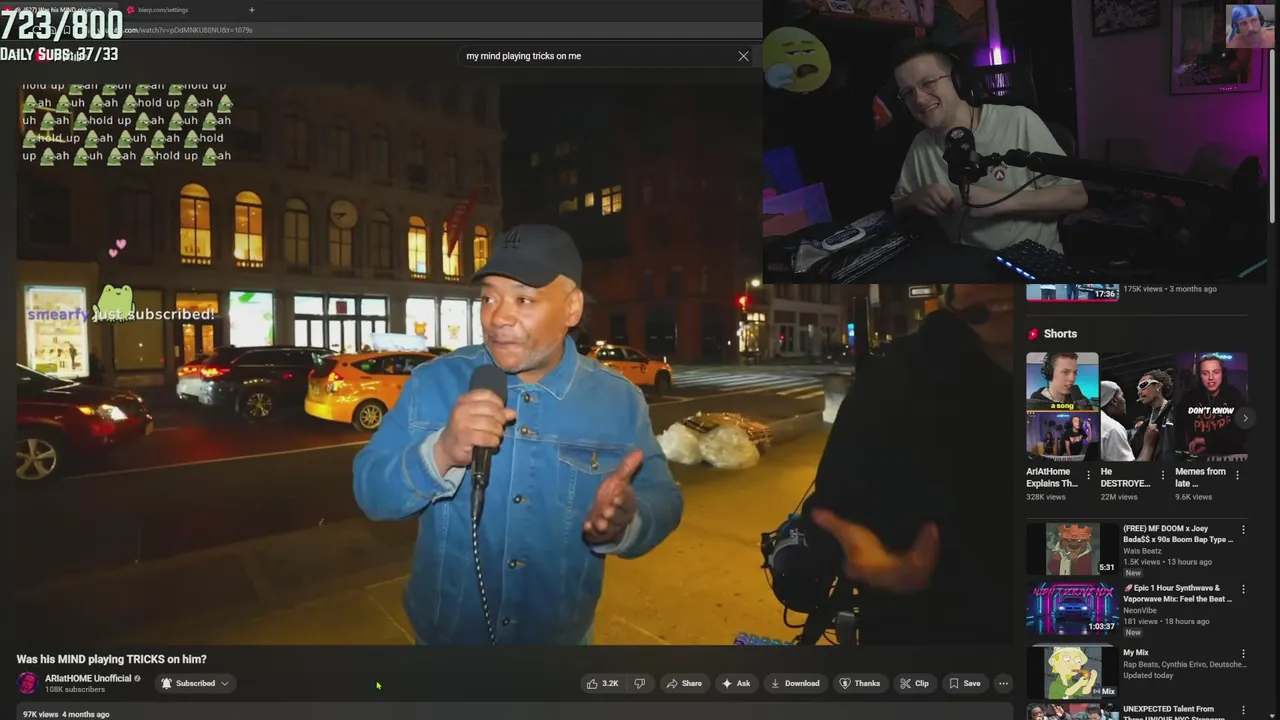Viewport: 1280px width, 720px height.
Task: Click 'Rap Beats, Cynthia Erivo, Deutsche...' mix description
Action: point(1185,664)
